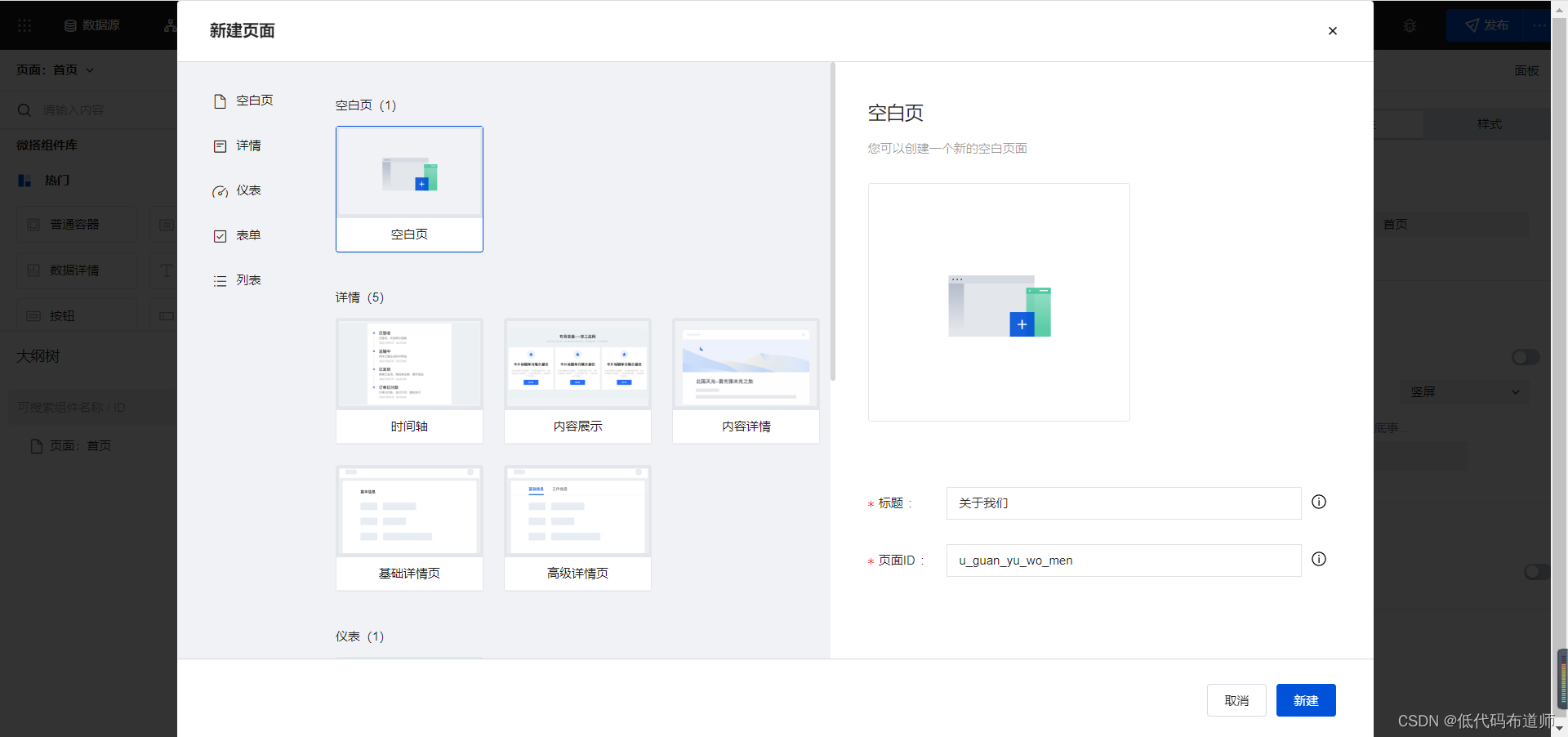Viewport: 1568px width, 737px height.
Task: Toggle the lower switch in right panel
Action: [x=1536, y=572]
